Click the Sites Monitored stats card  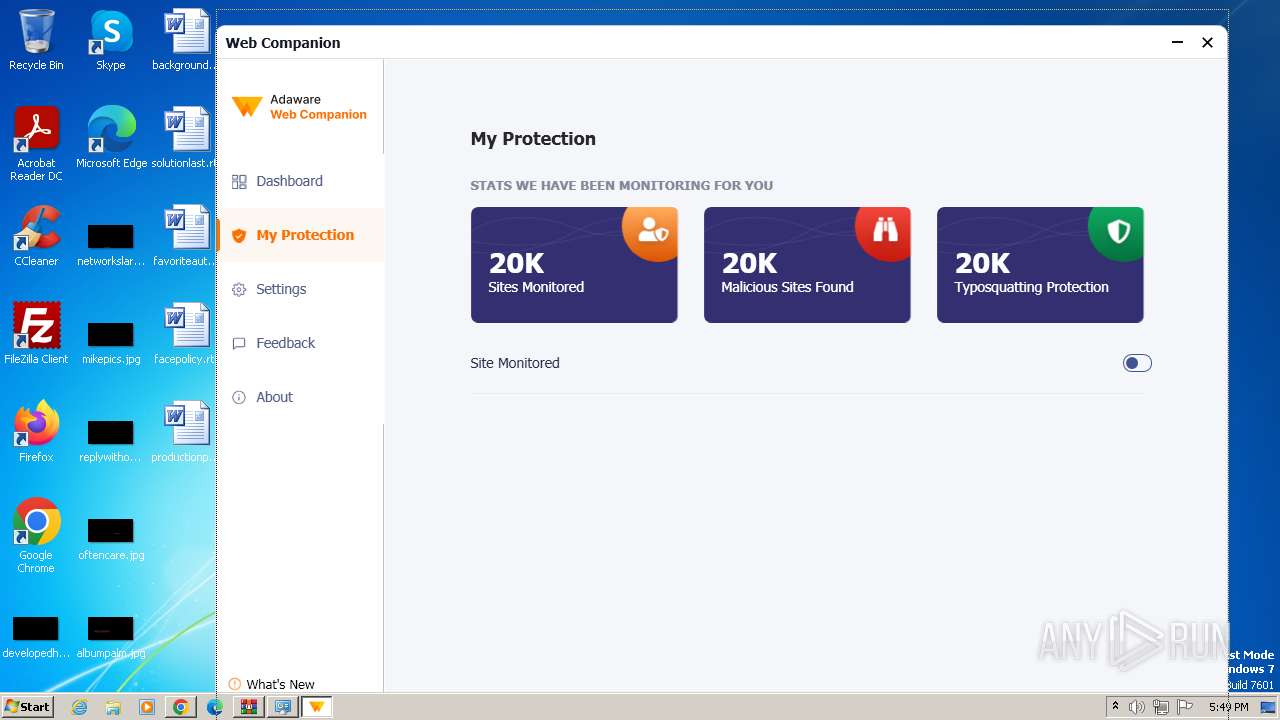pyautogui.click(x=574, y=265)
